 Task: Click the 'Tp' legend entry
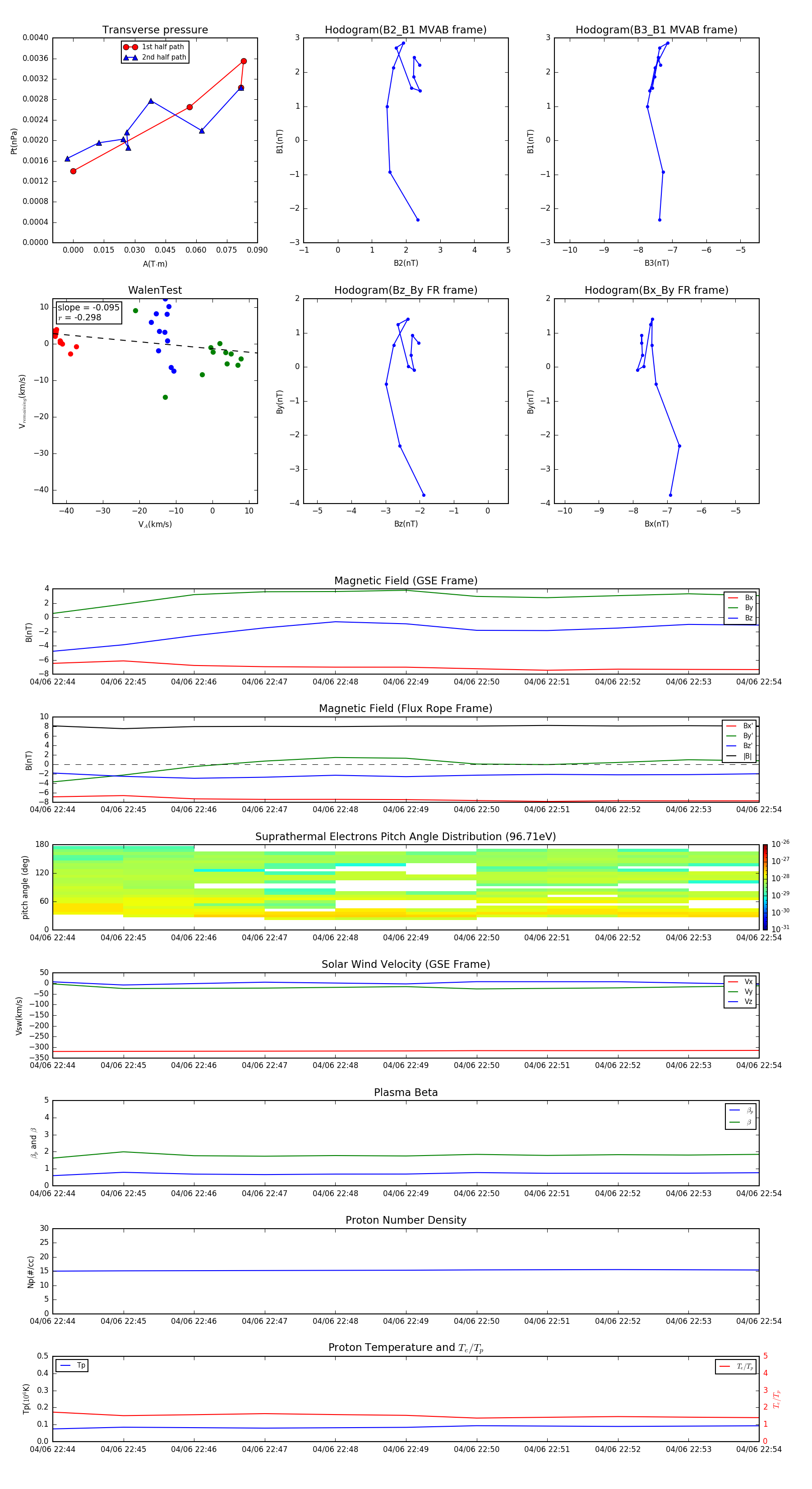(x=72, y=1365)
